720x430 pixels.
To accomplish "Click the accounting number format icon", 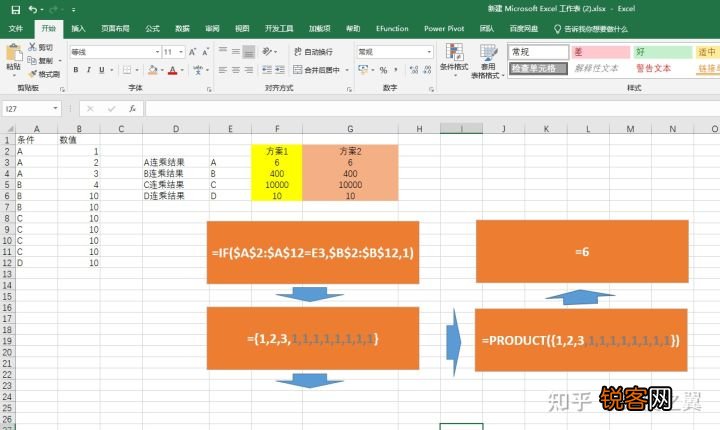I will tap(363, 70).
